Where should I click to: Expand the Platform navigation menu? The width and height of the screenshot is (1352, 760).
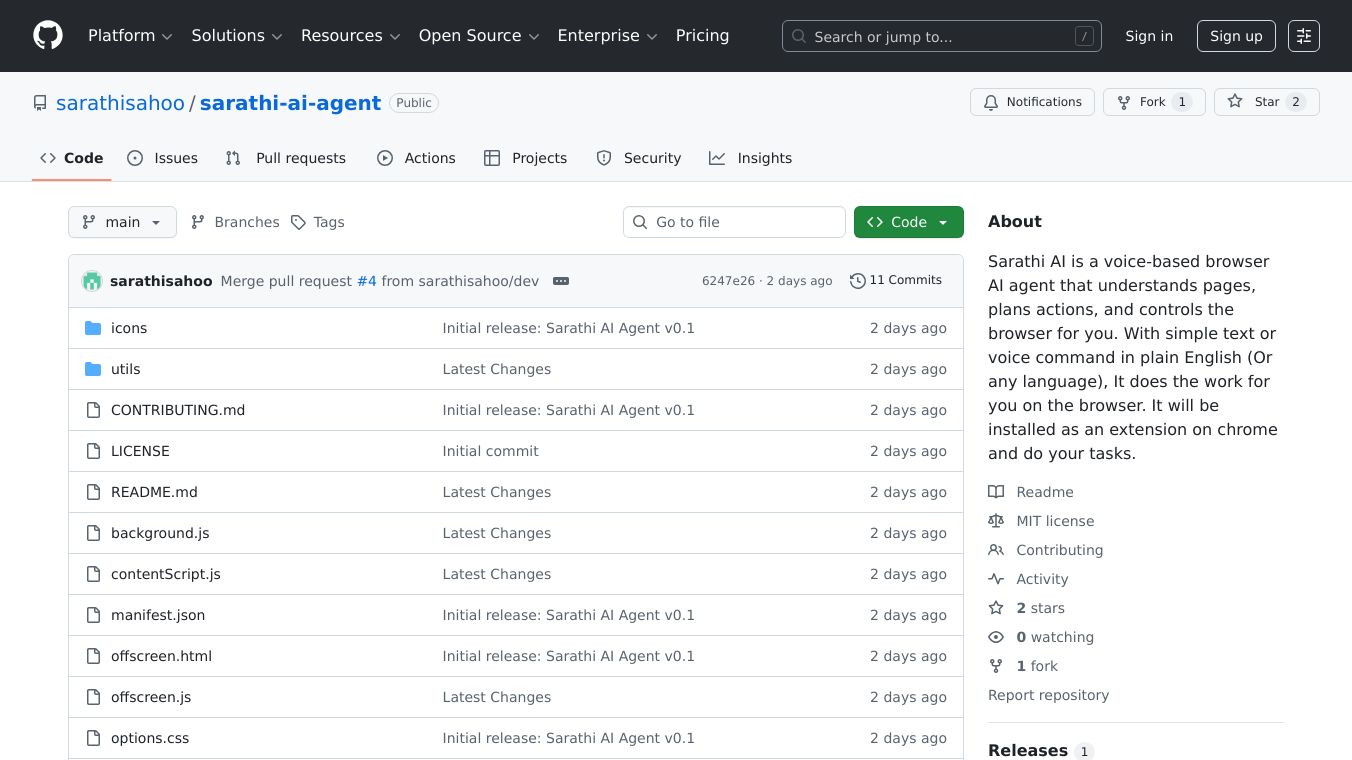click(x=130, y=36)
